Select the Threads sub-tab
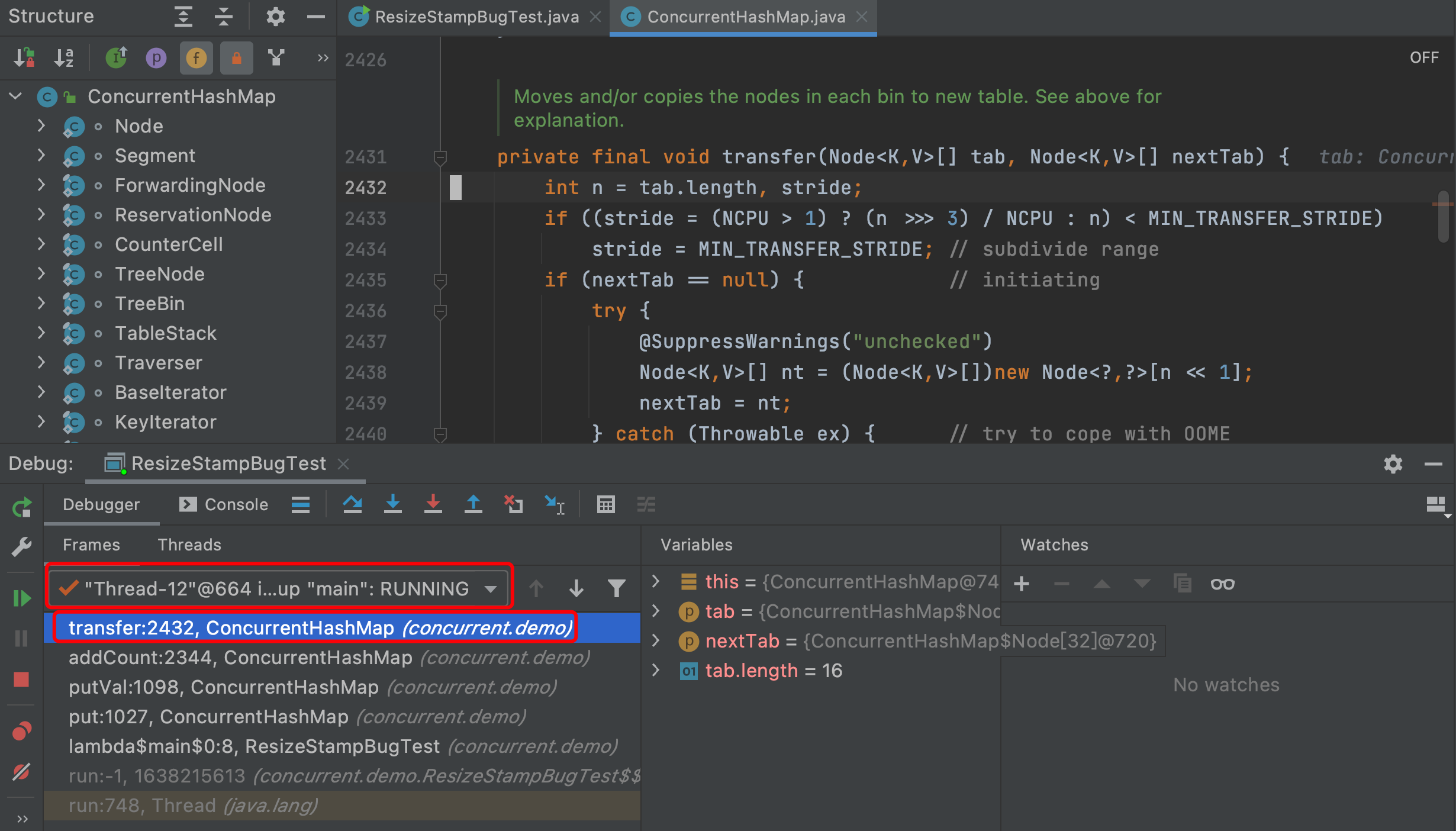Image resolution: width=1456 pixels, height=831 pixels. click(189, 545)
